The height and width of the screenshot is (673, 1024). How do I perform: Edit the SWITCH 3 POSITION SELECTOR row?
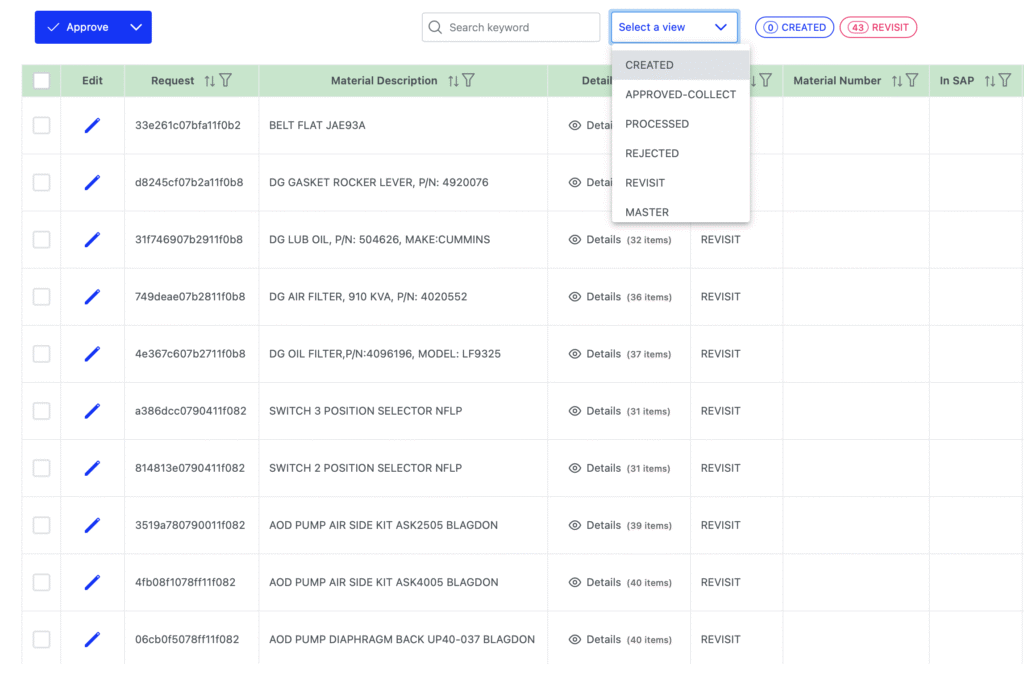92,411
